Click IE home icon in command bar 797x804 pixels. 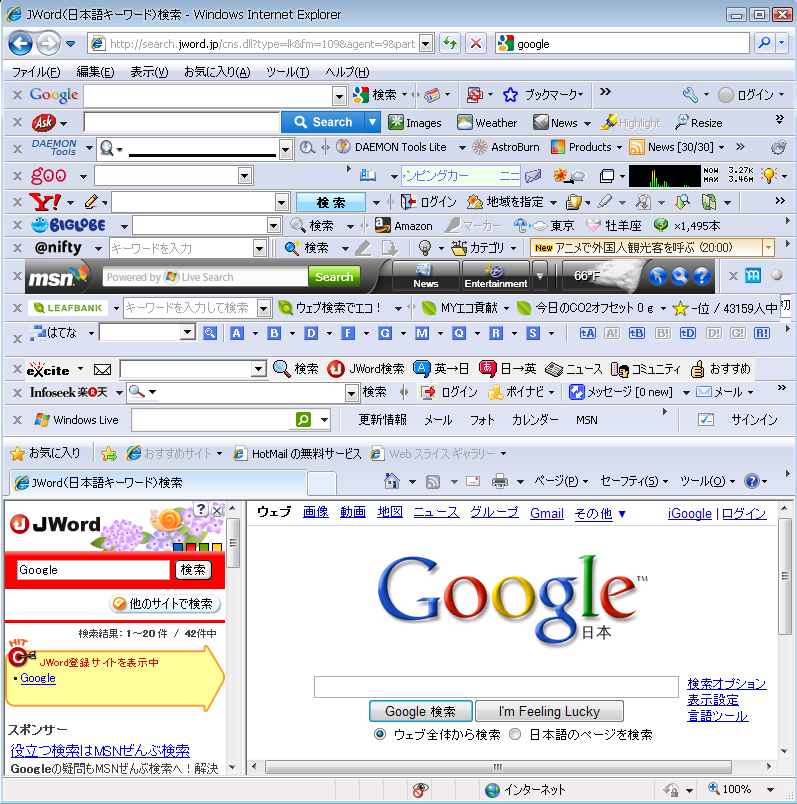(392, 481)
